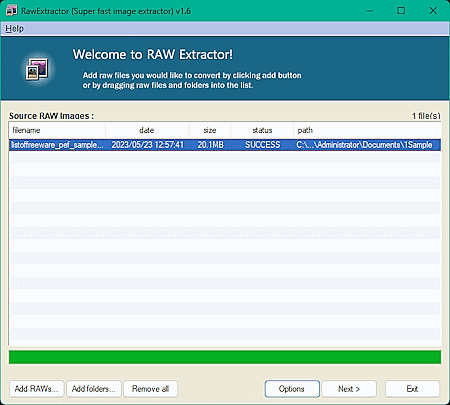
Task: Click the file path cell ending in 1Sample
Action: click(364, 145)
